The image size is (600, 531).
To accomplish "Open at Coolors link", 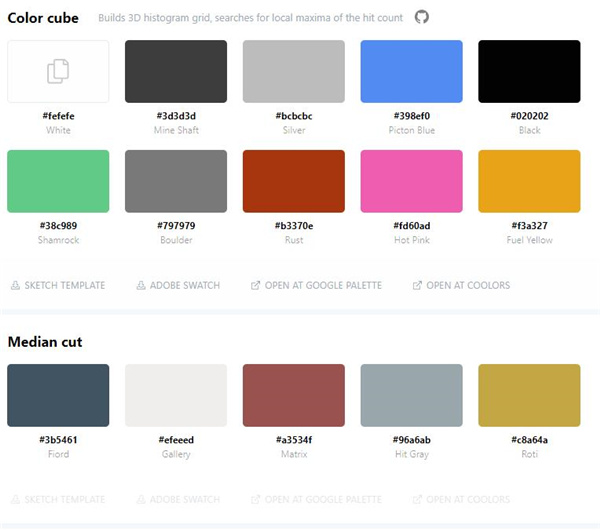I will pyautogui.click(x=468, y=286).
